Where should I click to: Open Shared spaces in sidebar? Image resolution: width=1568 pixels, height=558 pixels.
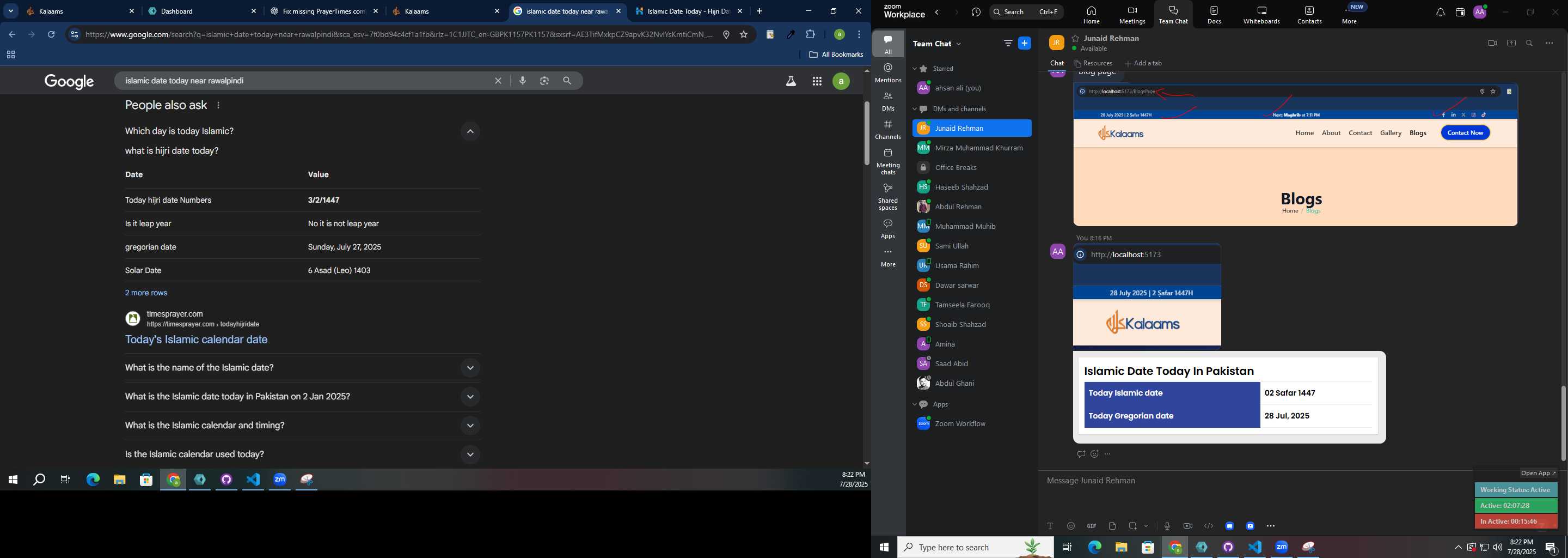tap(888, 197)
